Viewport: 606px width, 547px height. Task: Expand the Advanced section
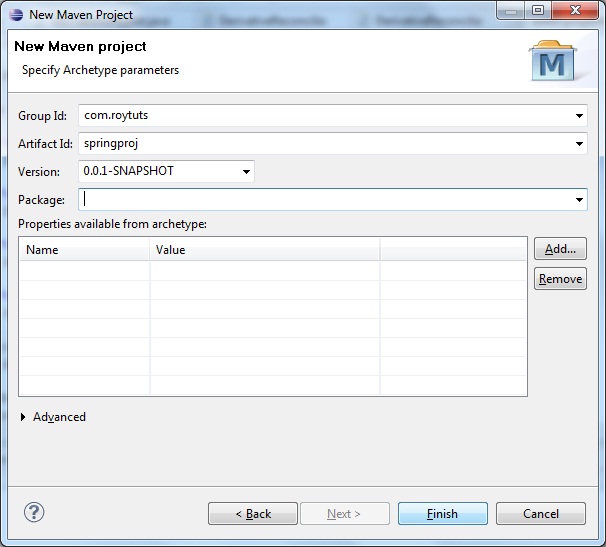pyautogui.click(x=23, y=417)
